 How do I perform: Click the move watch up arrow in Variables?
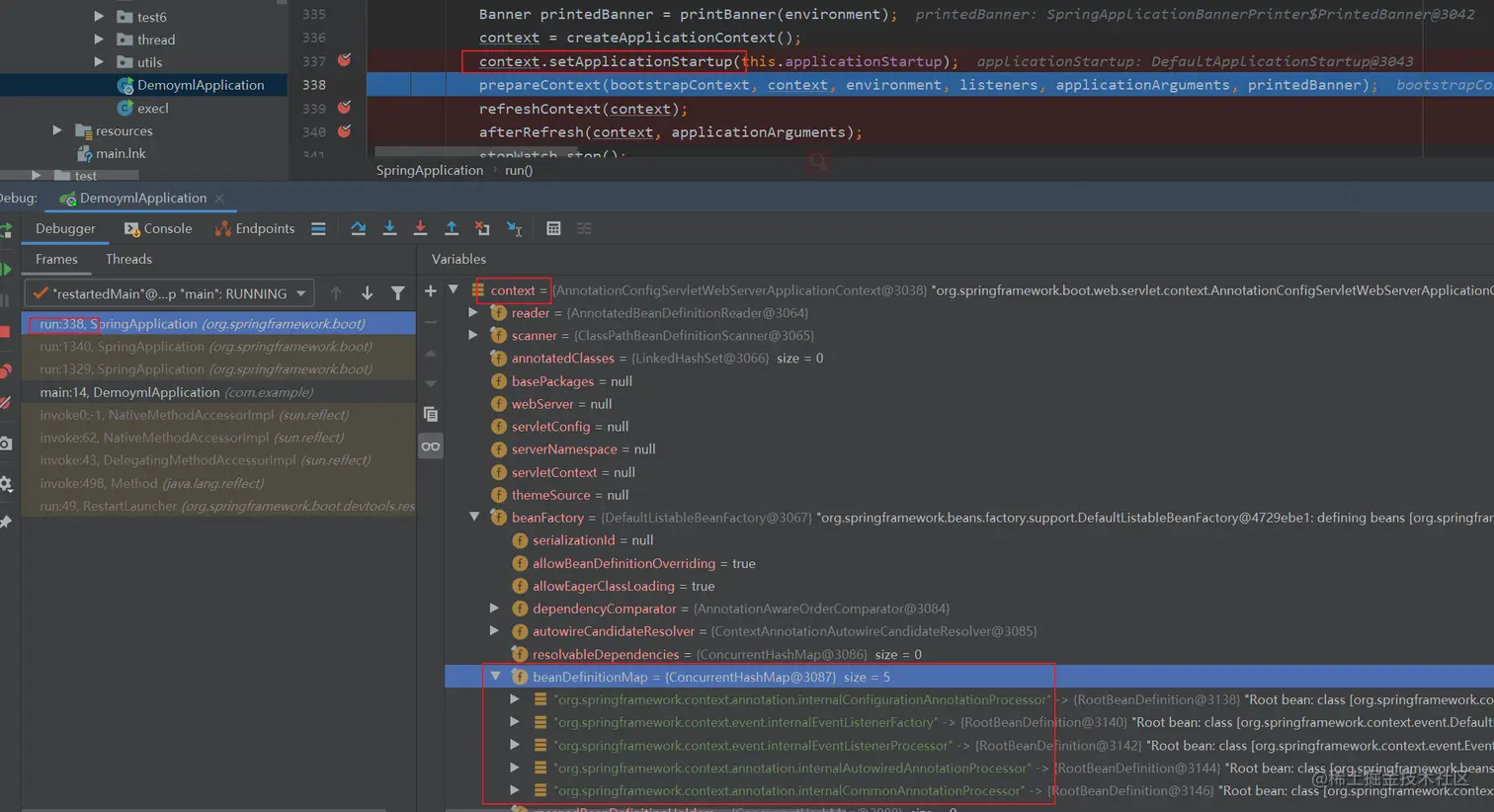430,354
